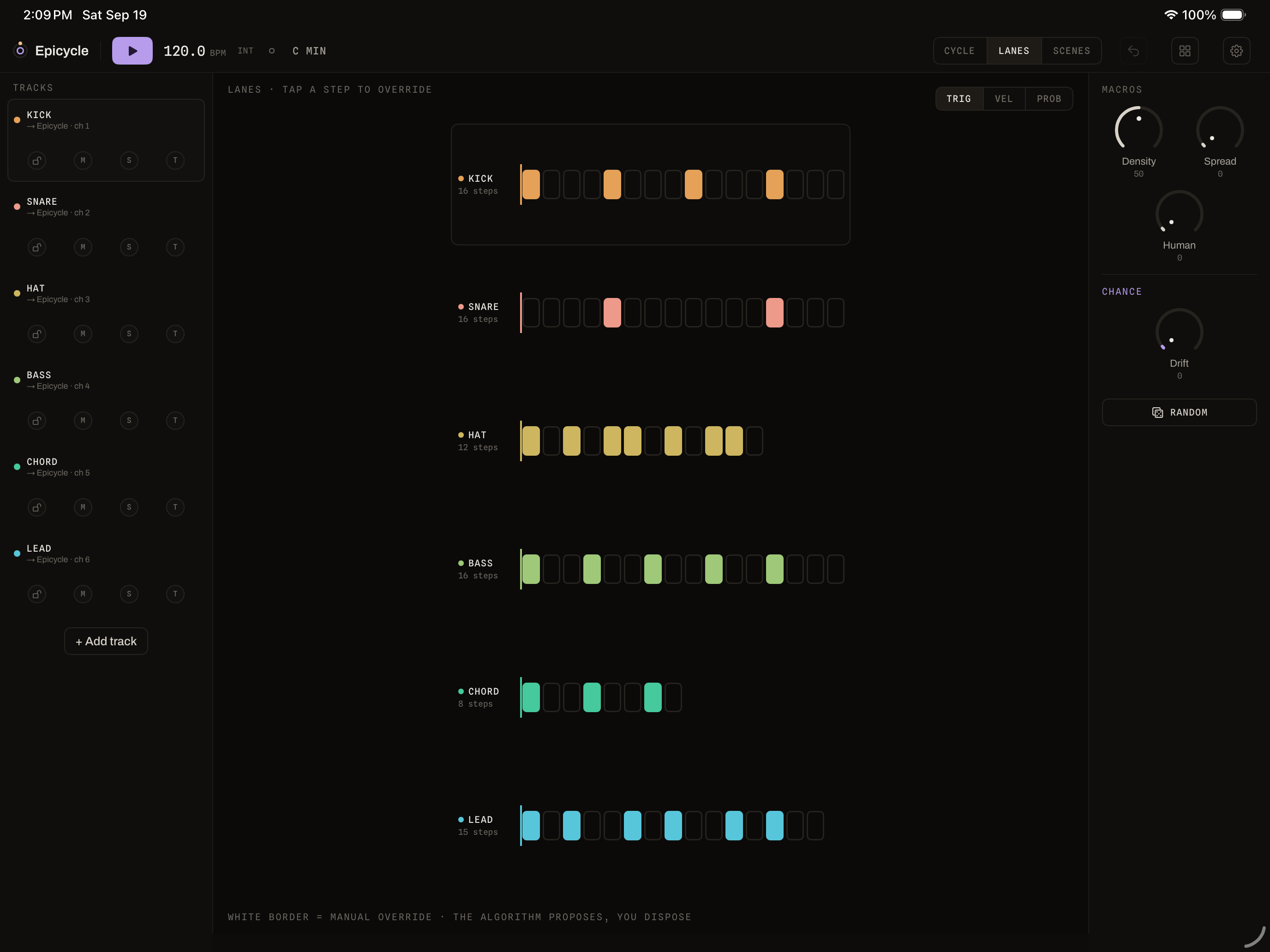The width and height of the screenshot is (1270, 952).
Task: Select the TRIG lane mode
Action: tap(959, 99)
